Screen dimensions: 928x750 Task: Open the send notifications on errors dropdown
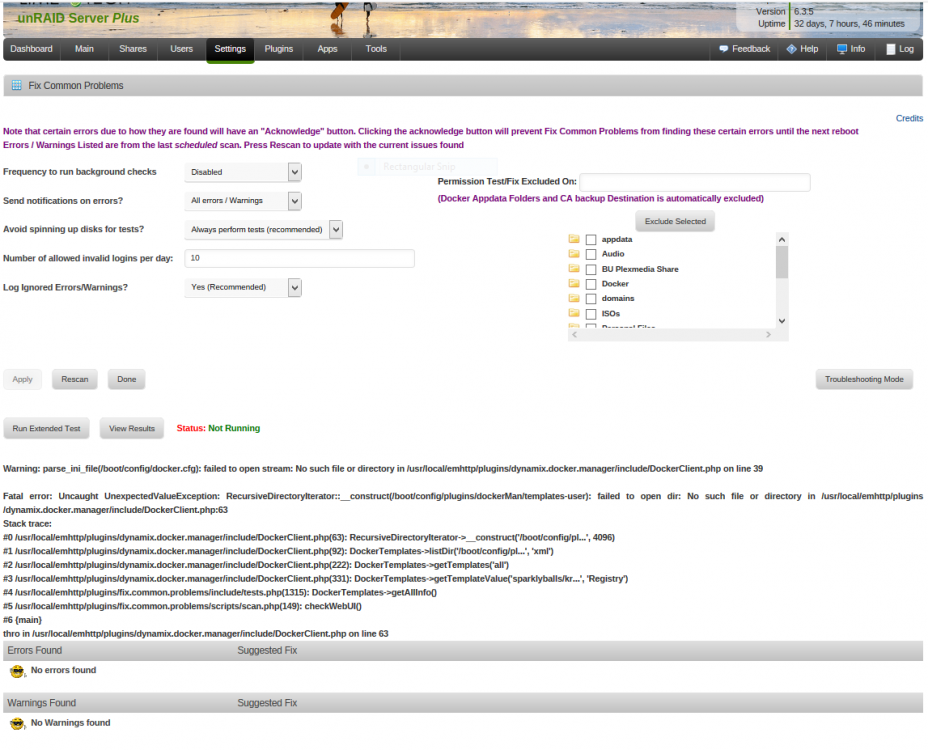tap(243, 201)
